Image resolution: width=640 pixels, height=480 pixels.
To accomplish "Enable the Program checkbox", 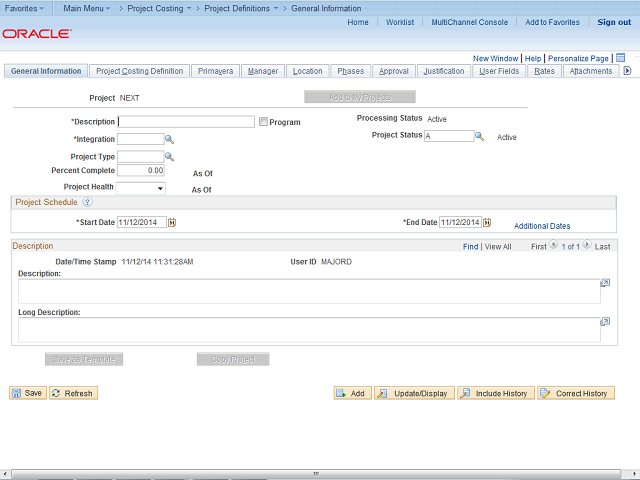I will pos(263,122).
